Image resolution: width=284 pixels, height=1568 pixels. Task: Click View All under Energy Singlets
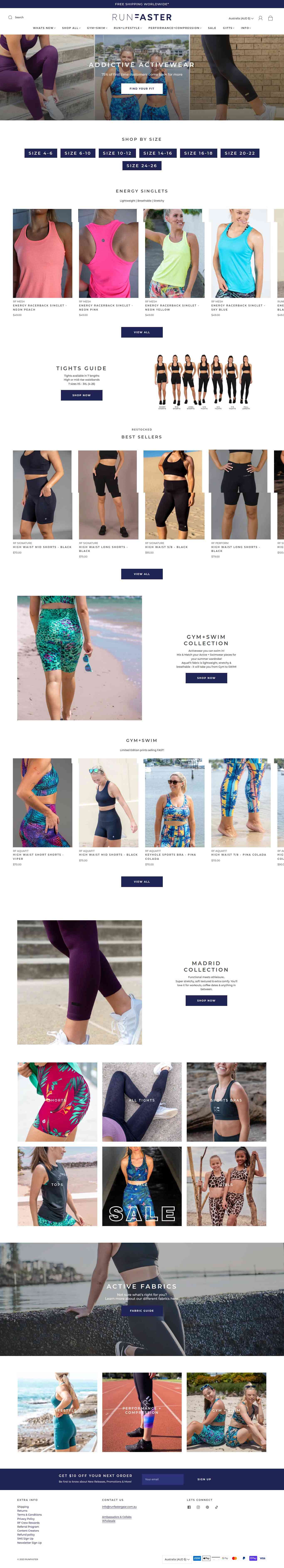click(x=142, y=332)
